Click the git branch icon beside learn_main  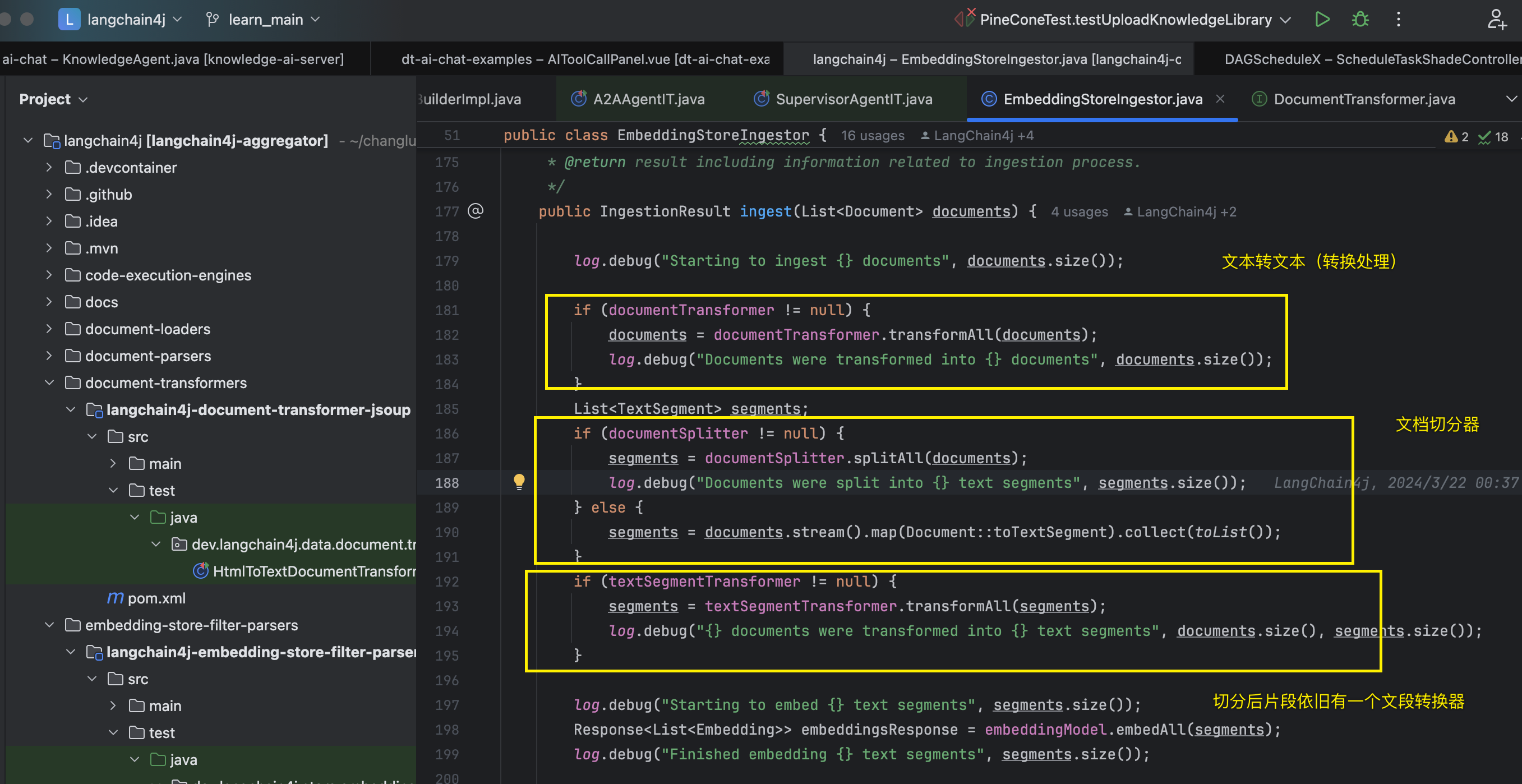point(212,20)
